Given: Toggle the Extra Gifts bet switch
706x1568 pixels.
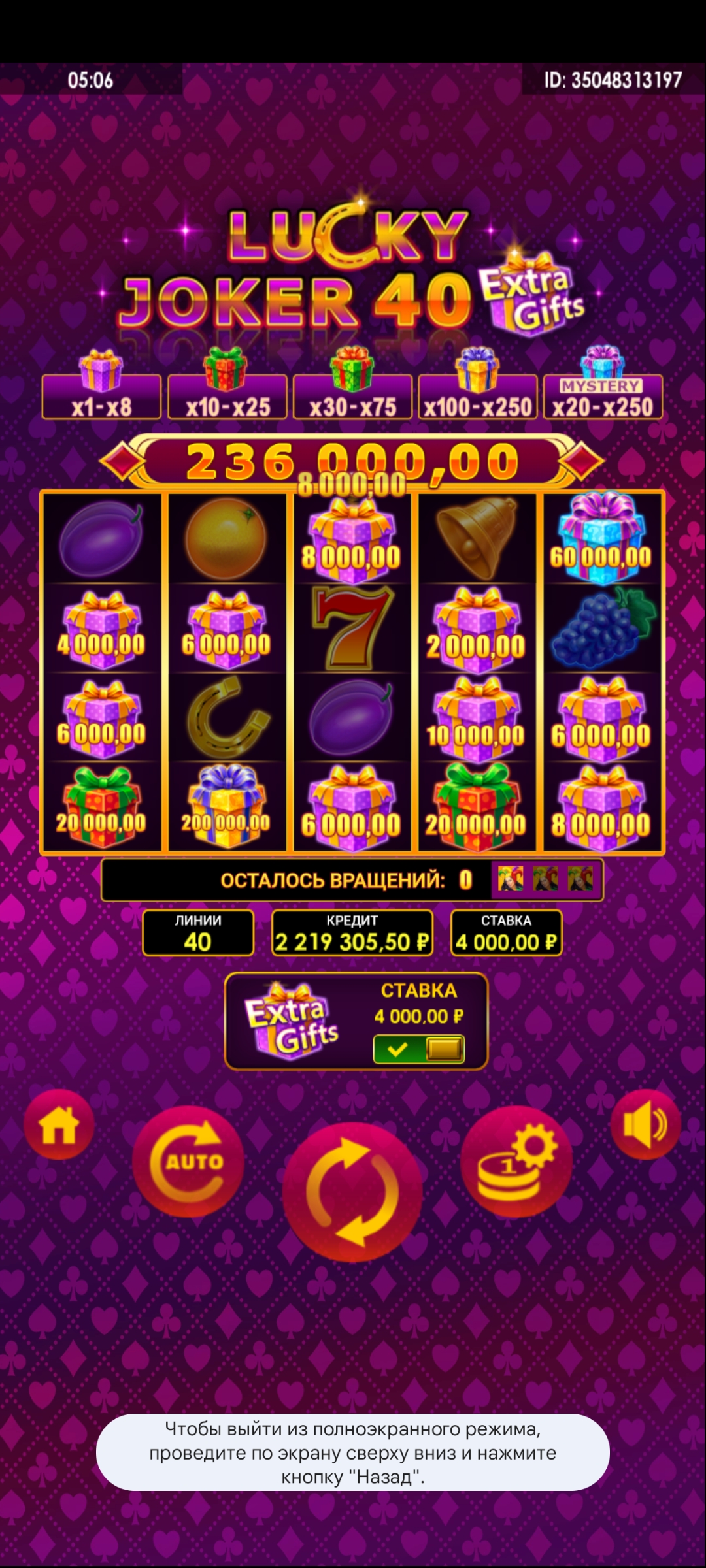Looking at the screenshot, I should click(x=419, y=1049).
